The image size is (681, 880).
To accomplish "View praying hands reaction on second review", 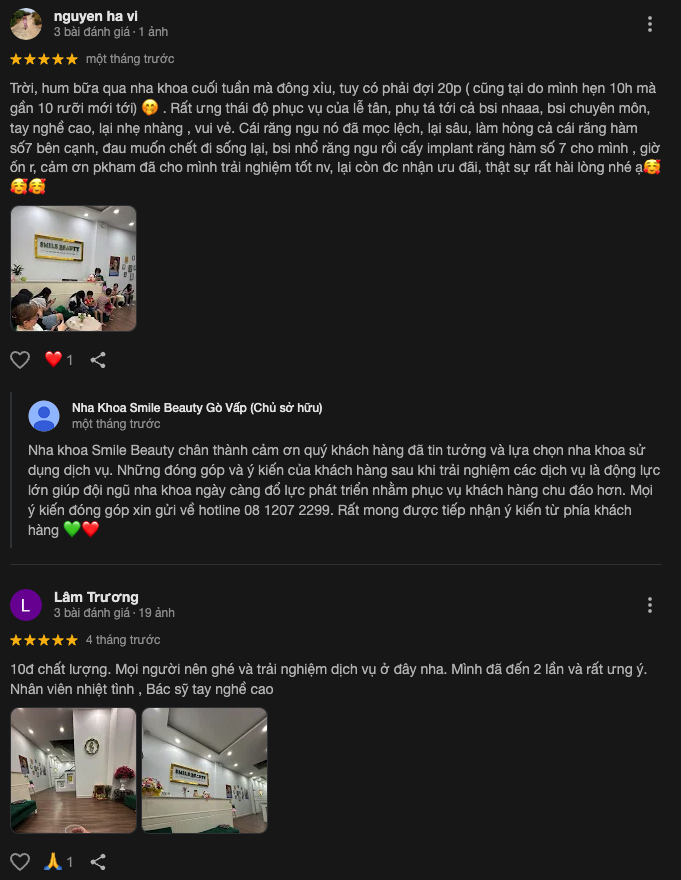I will (x=58, y=861).
